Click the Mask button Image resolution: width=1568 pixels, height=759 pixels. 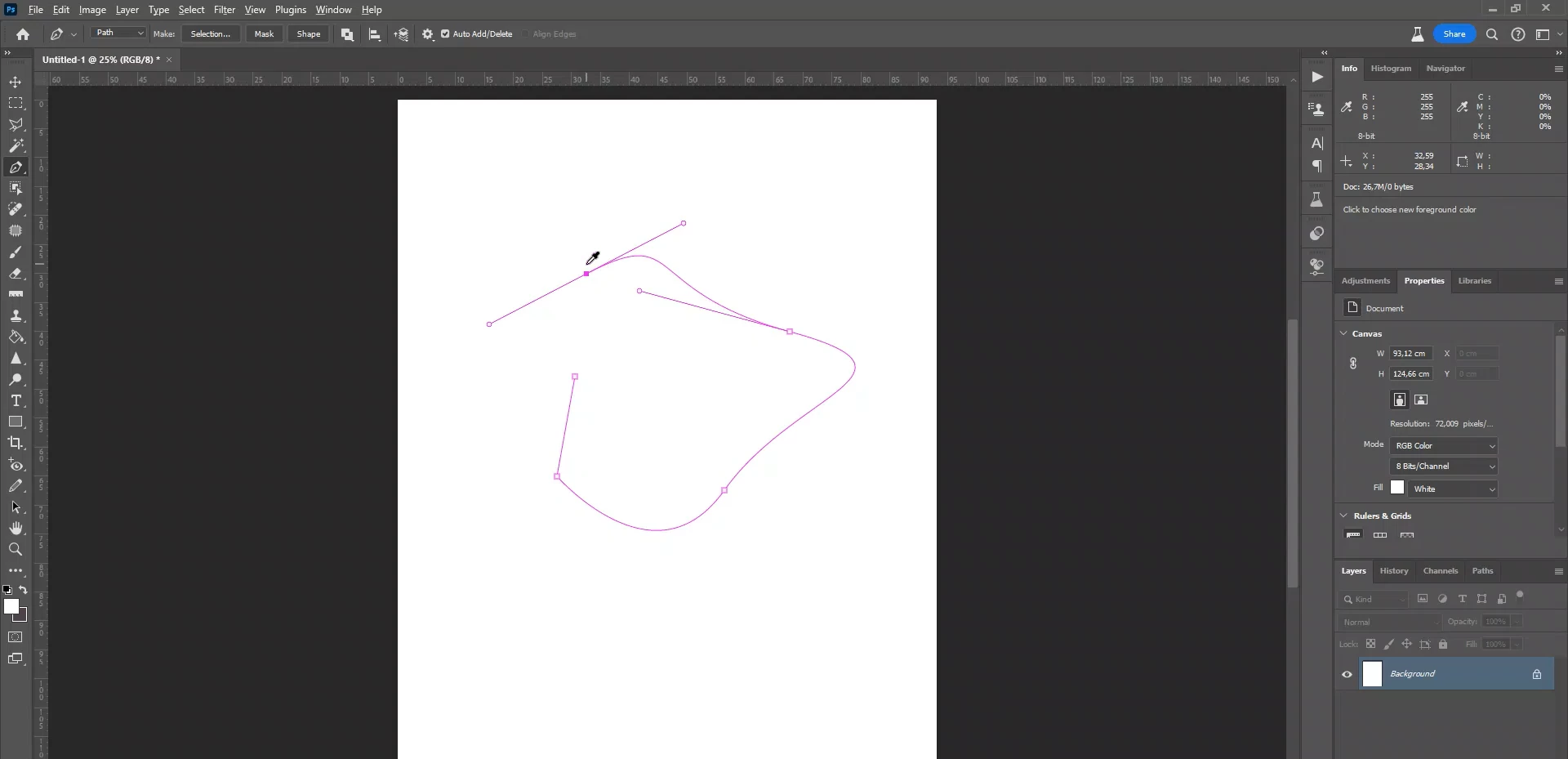(264, 34)
